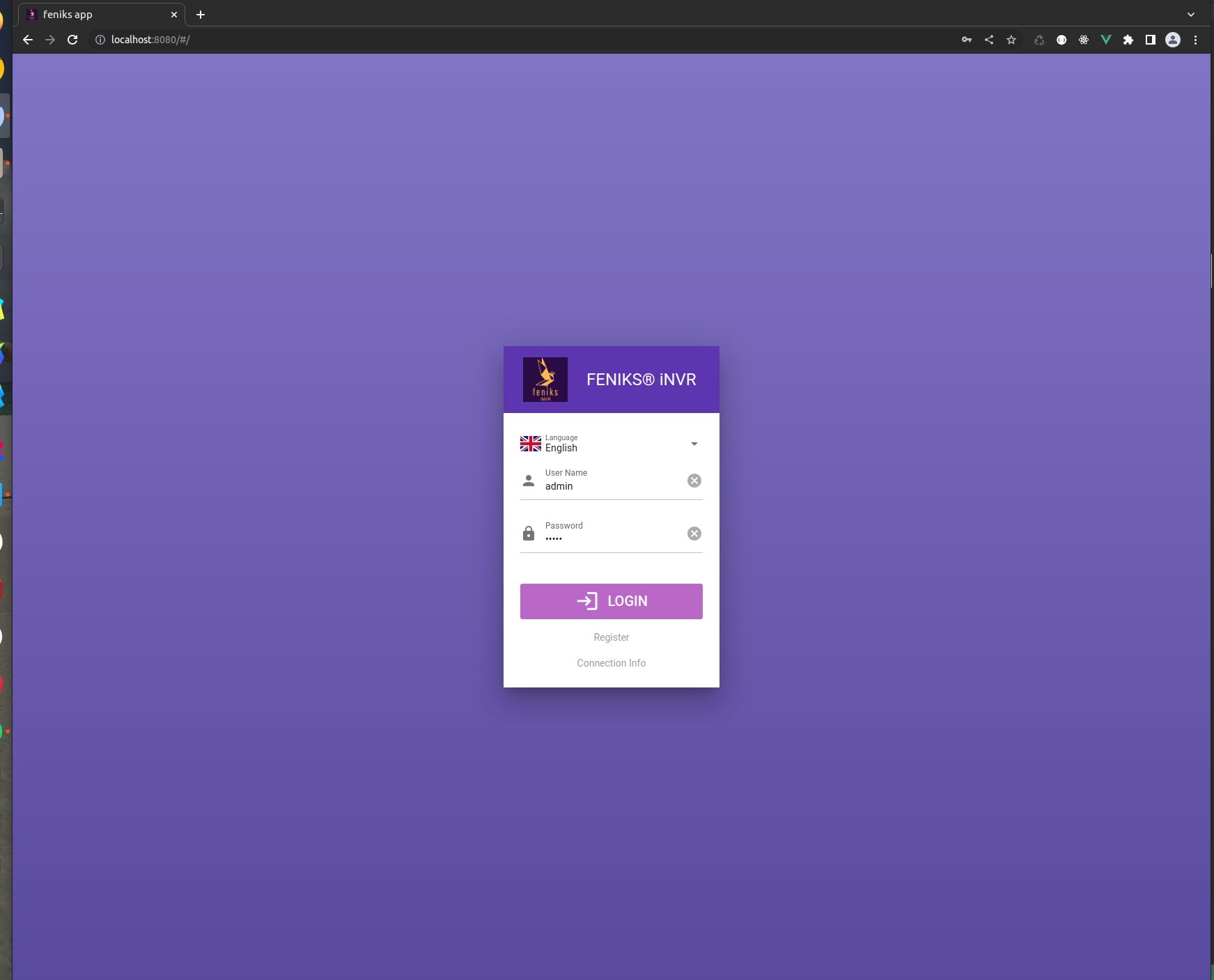Share this page icon
Image resolution: width=1214 pixels, height=980 pixels.
tap(989, 40)
